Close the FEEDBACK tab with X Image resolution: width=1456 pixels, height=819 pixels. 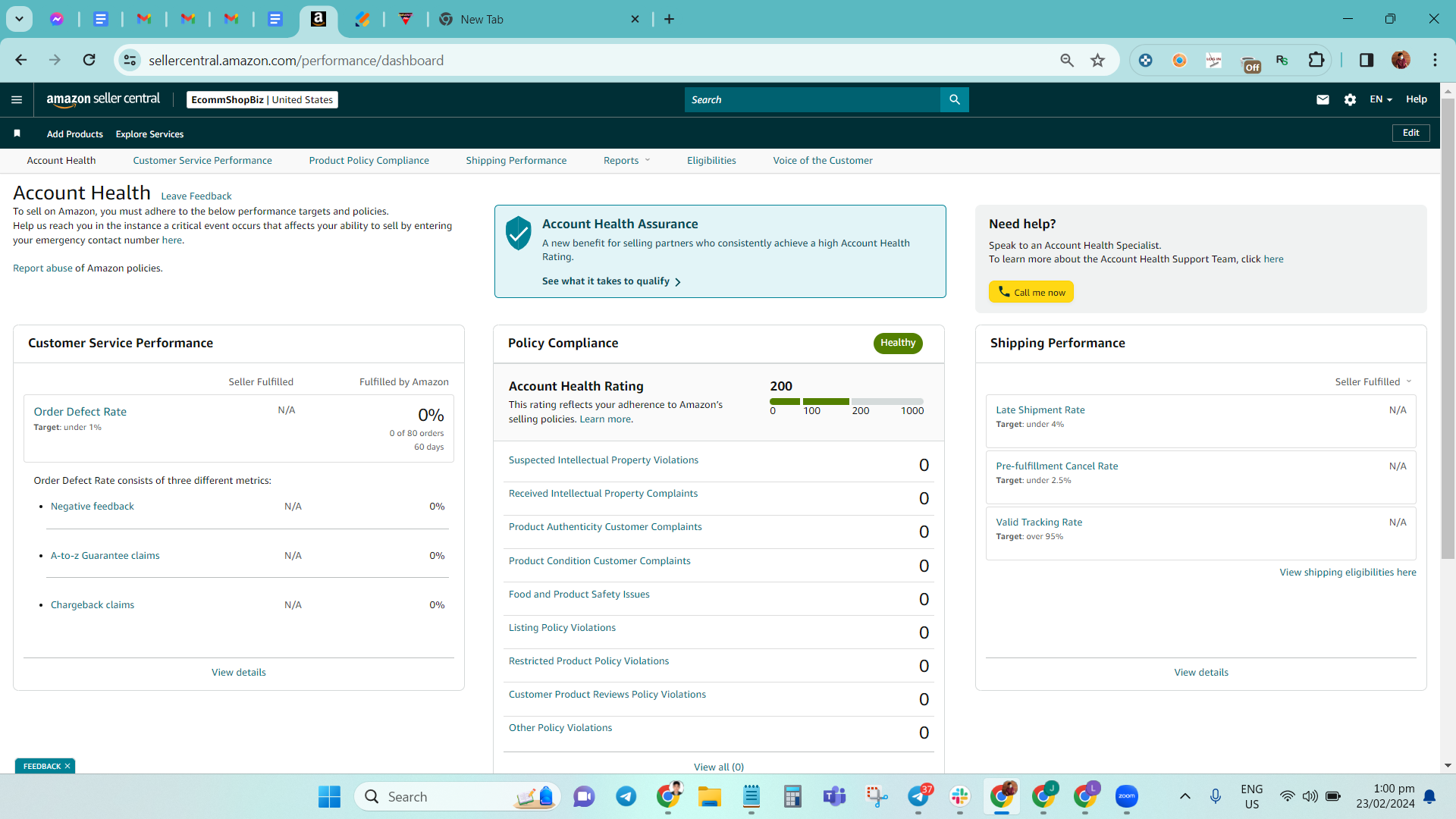coord(67,766)
